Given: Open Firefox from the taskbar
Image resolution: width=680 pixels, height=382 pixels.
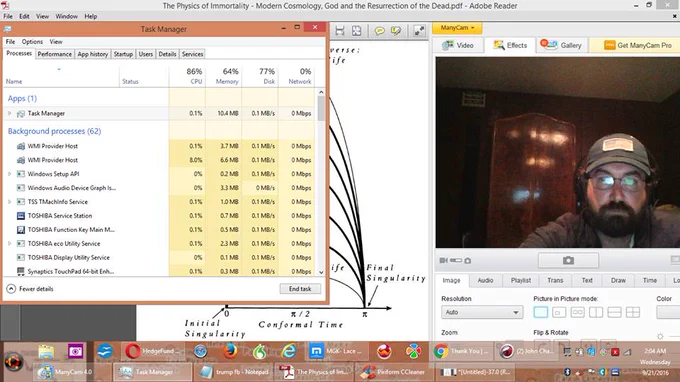Looking at the screenshot, I should click(x=230, y=351).
